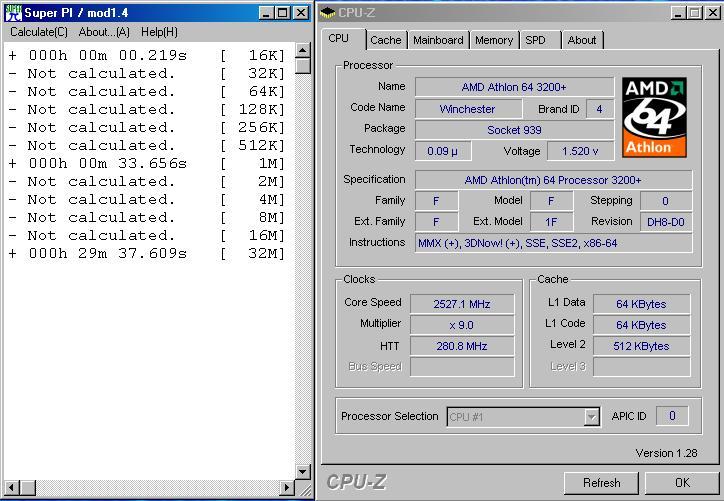Click Super PI horizontal scrollbar right arrow
Screen dimensions: 724x501
pos(287,487)
